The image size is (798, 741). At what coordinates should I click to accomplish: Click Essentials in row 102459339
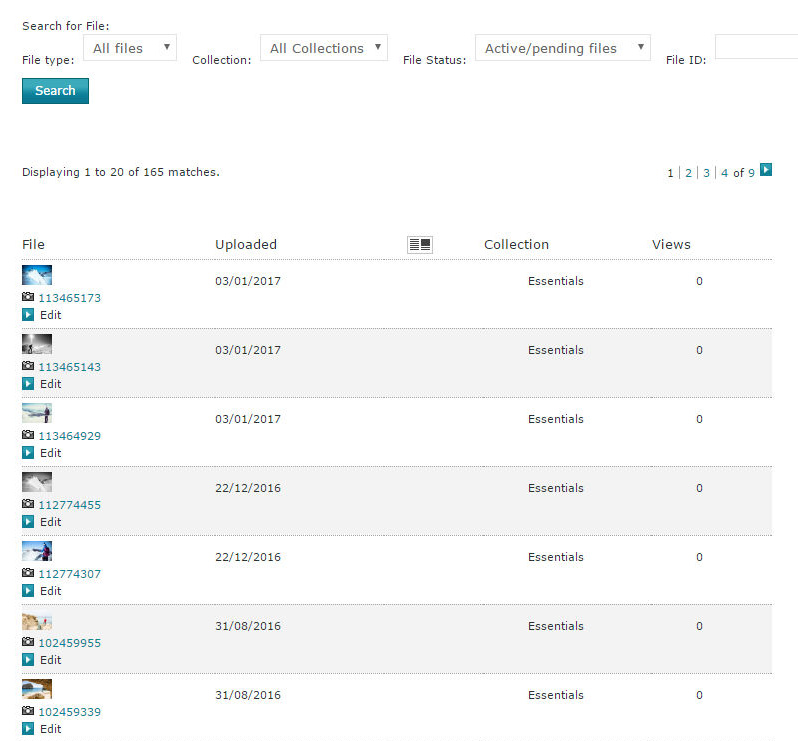pos(556,695)
